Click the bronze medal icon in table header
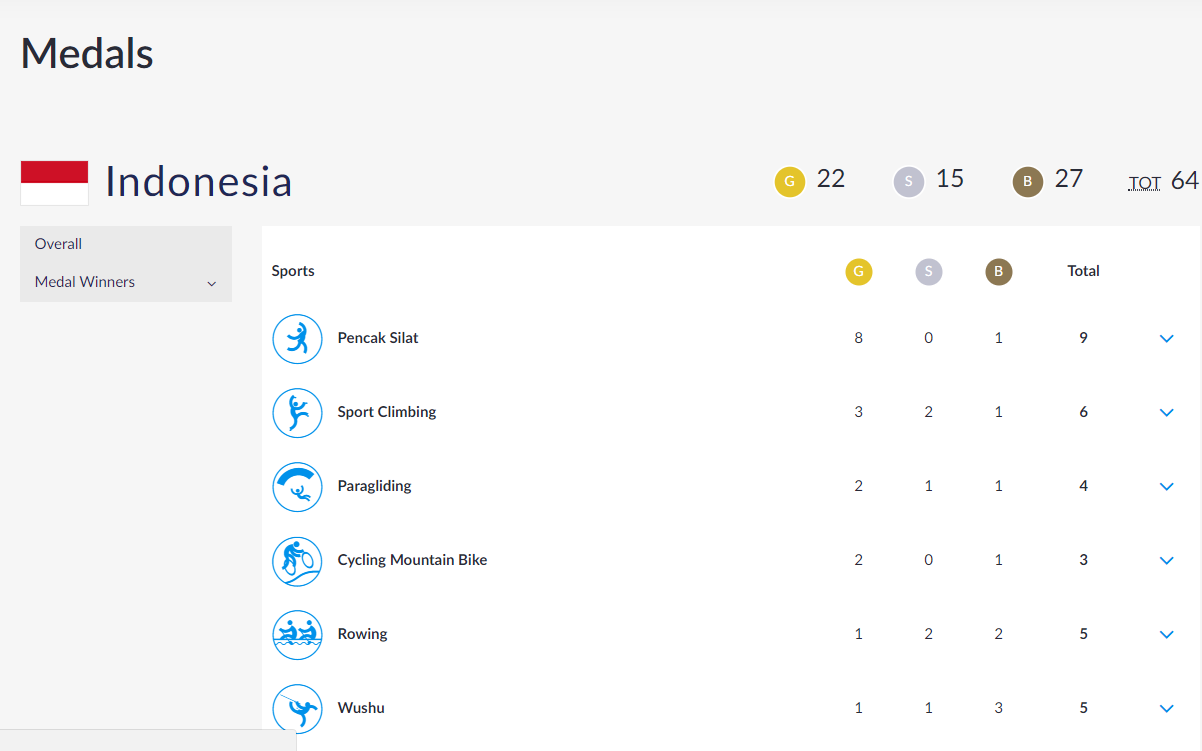1202x751 pixels. point(998,272)
